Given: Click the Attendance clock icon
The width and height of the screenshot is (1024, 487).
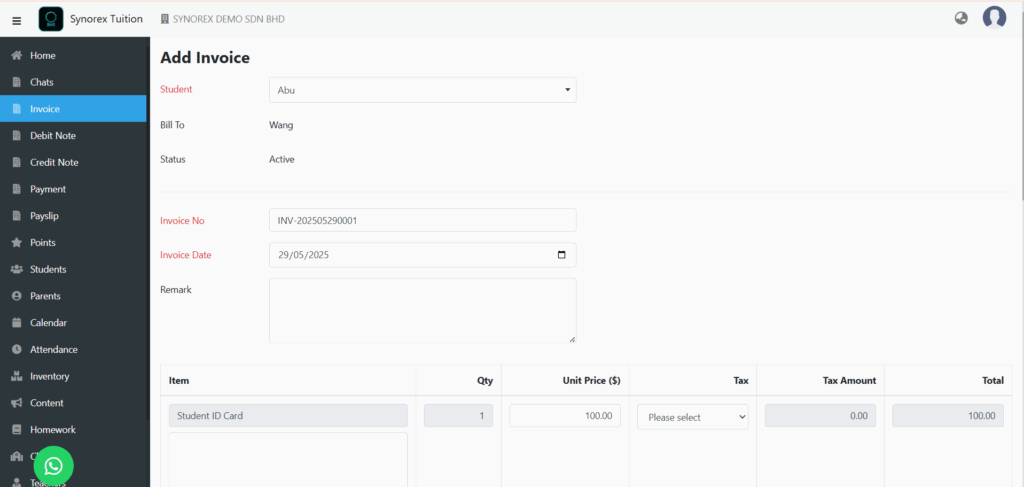Looking at the screenshot, I should 17,349.
